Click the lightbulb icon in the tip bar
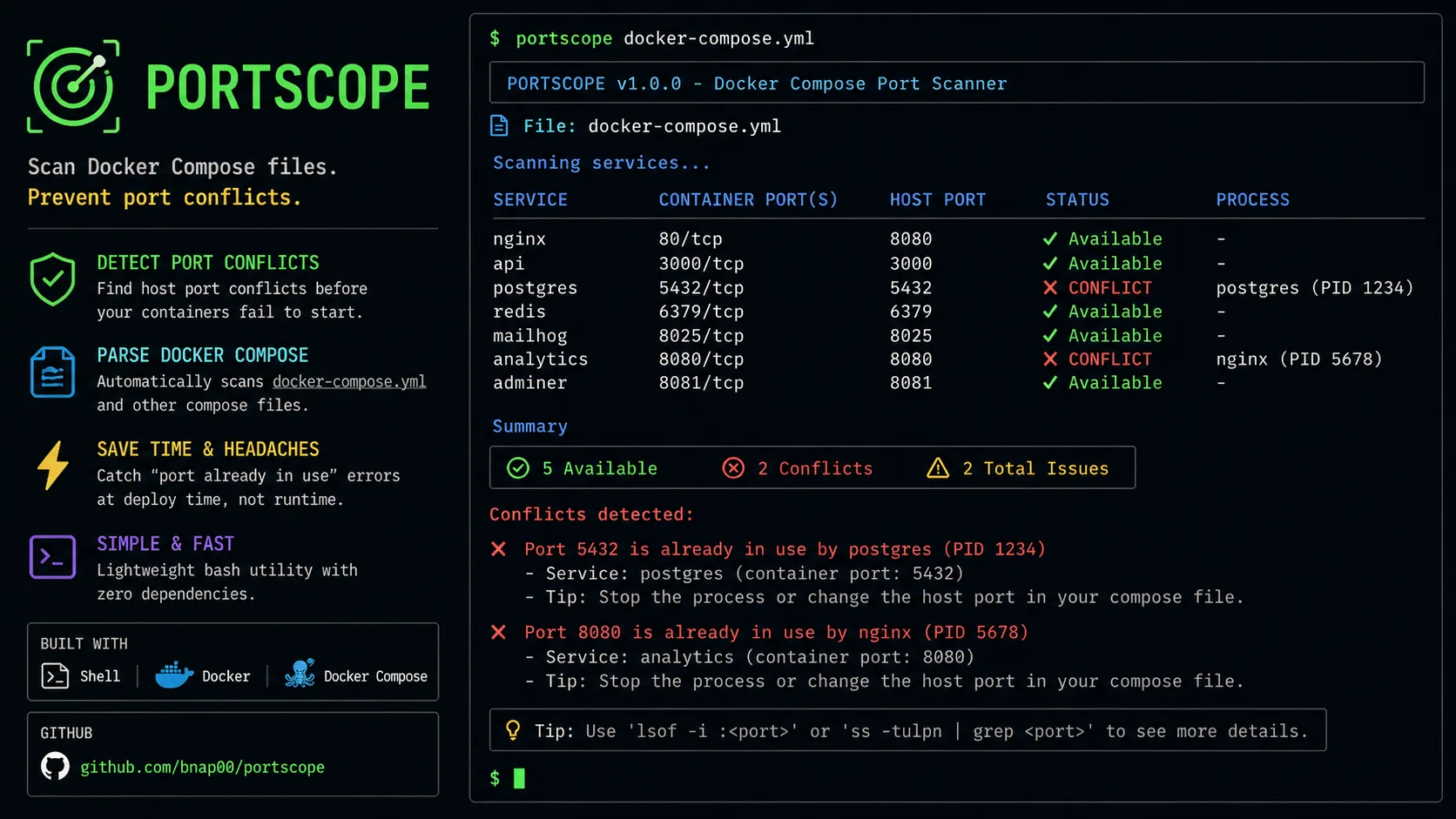The height and width of the screenshot is (819, 1456). 513,730
